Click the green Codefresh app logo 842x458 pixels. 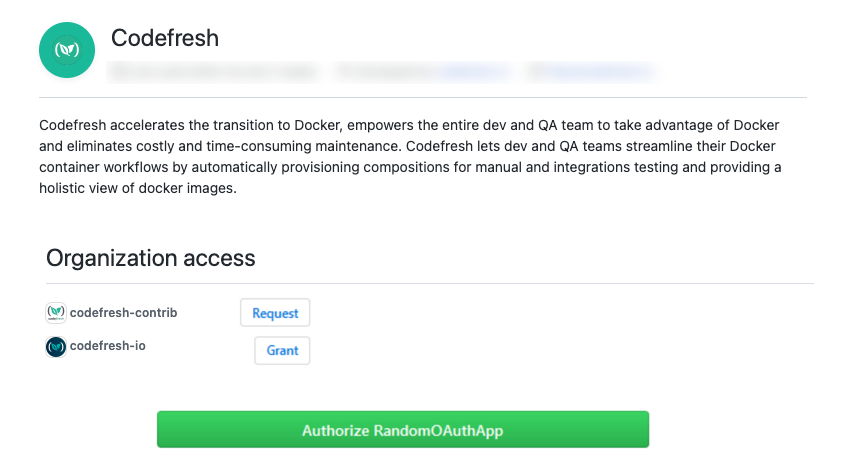coord(69,47)
